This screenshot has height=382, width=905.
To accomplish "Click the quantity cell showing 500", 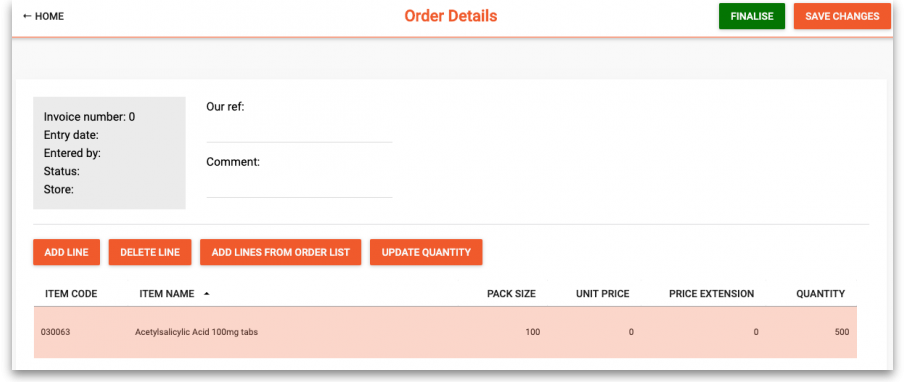I will tap(842, 332).
